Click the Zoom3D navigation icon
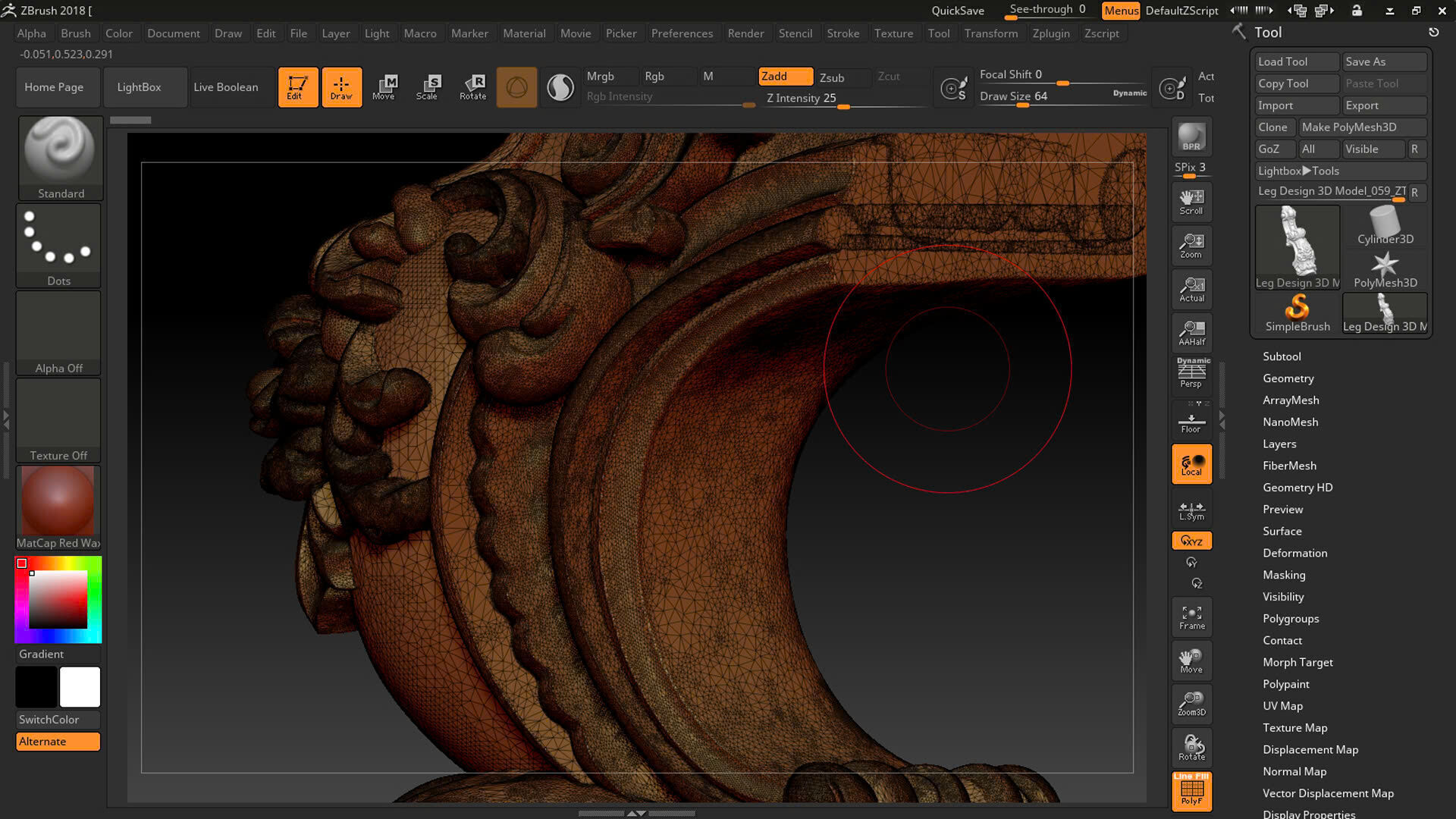Screen dimensions: 1456x819 coord(1191,704)
